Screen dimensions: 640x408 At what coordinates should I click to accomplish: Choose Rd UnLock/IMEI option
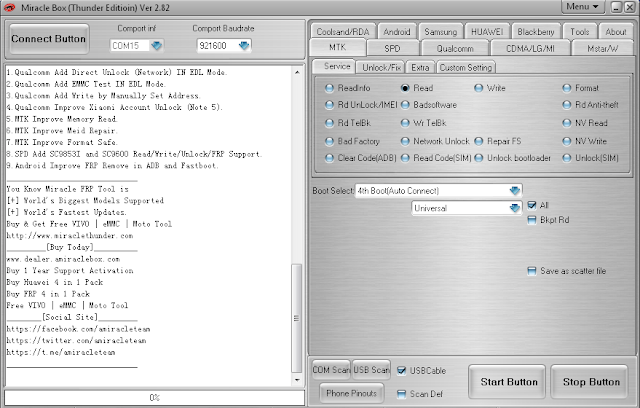pyautogui.click(x=361, y=104)
